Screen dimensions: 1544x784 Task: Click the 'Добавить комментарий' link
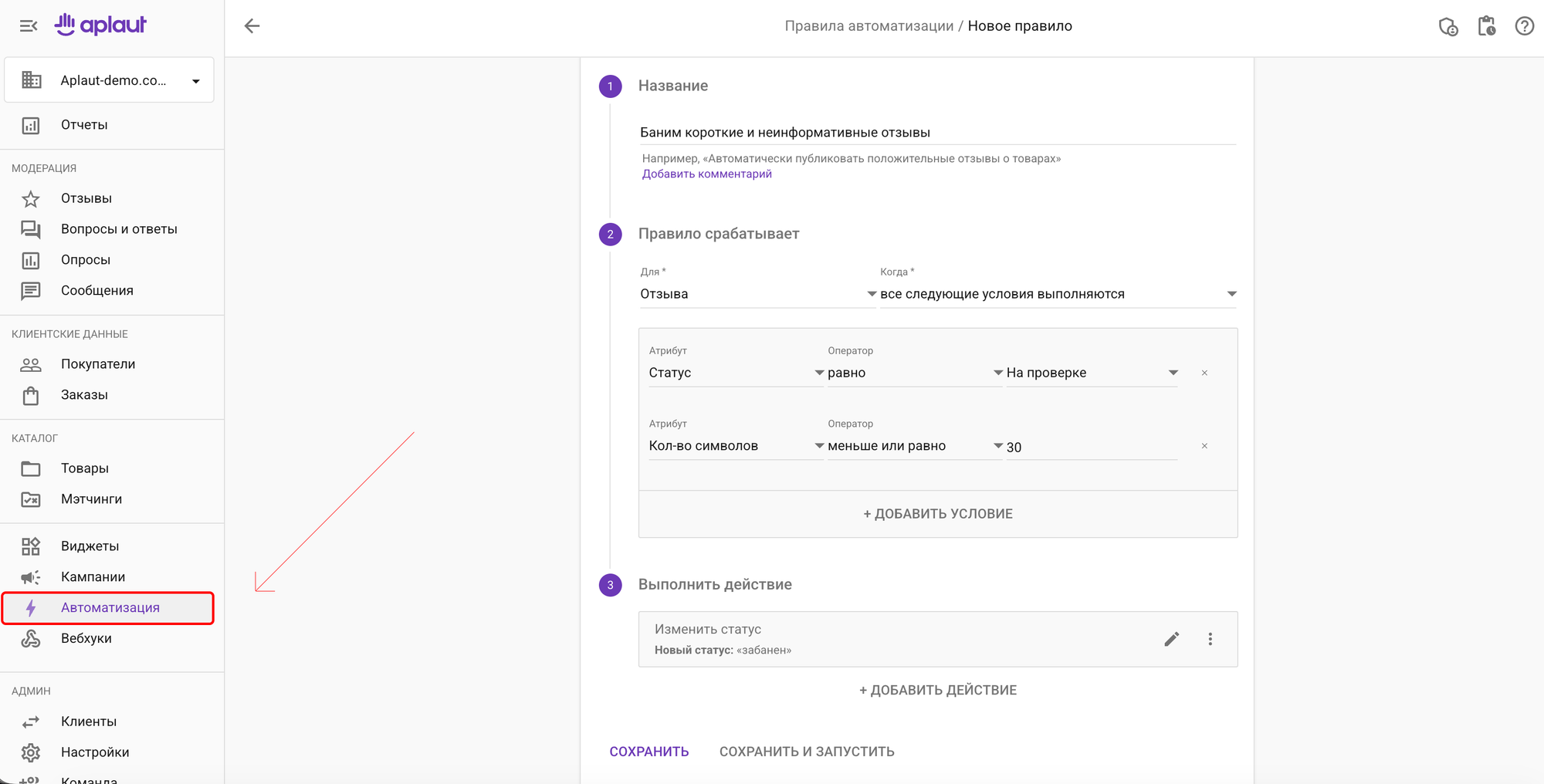(706, 174)
